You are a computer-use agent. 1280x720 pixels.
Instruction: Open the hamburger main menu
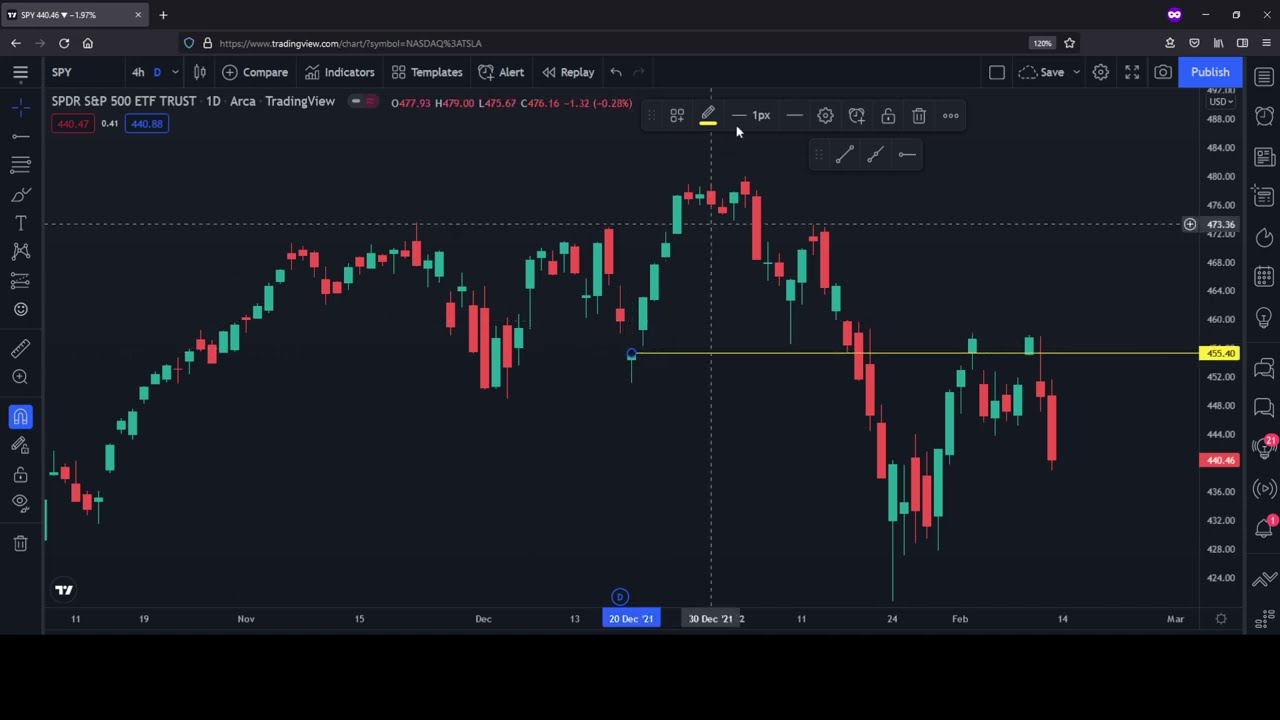tap(20, 72)
